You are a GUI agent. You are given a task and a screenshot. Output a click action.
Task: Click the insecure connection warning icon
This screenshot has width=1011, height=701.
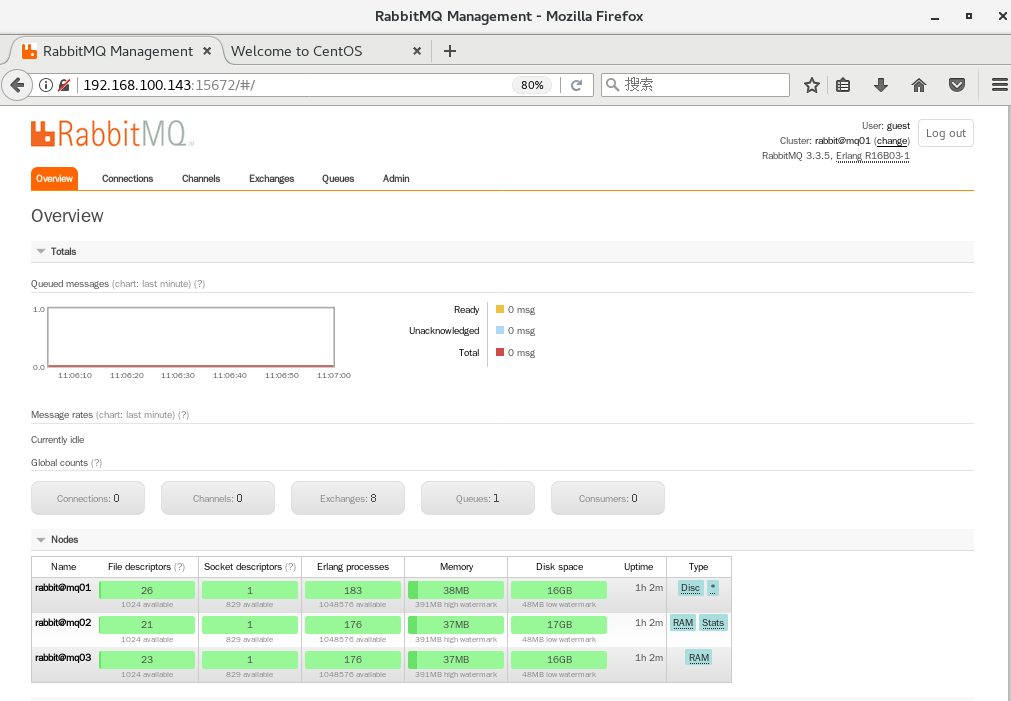63,84
